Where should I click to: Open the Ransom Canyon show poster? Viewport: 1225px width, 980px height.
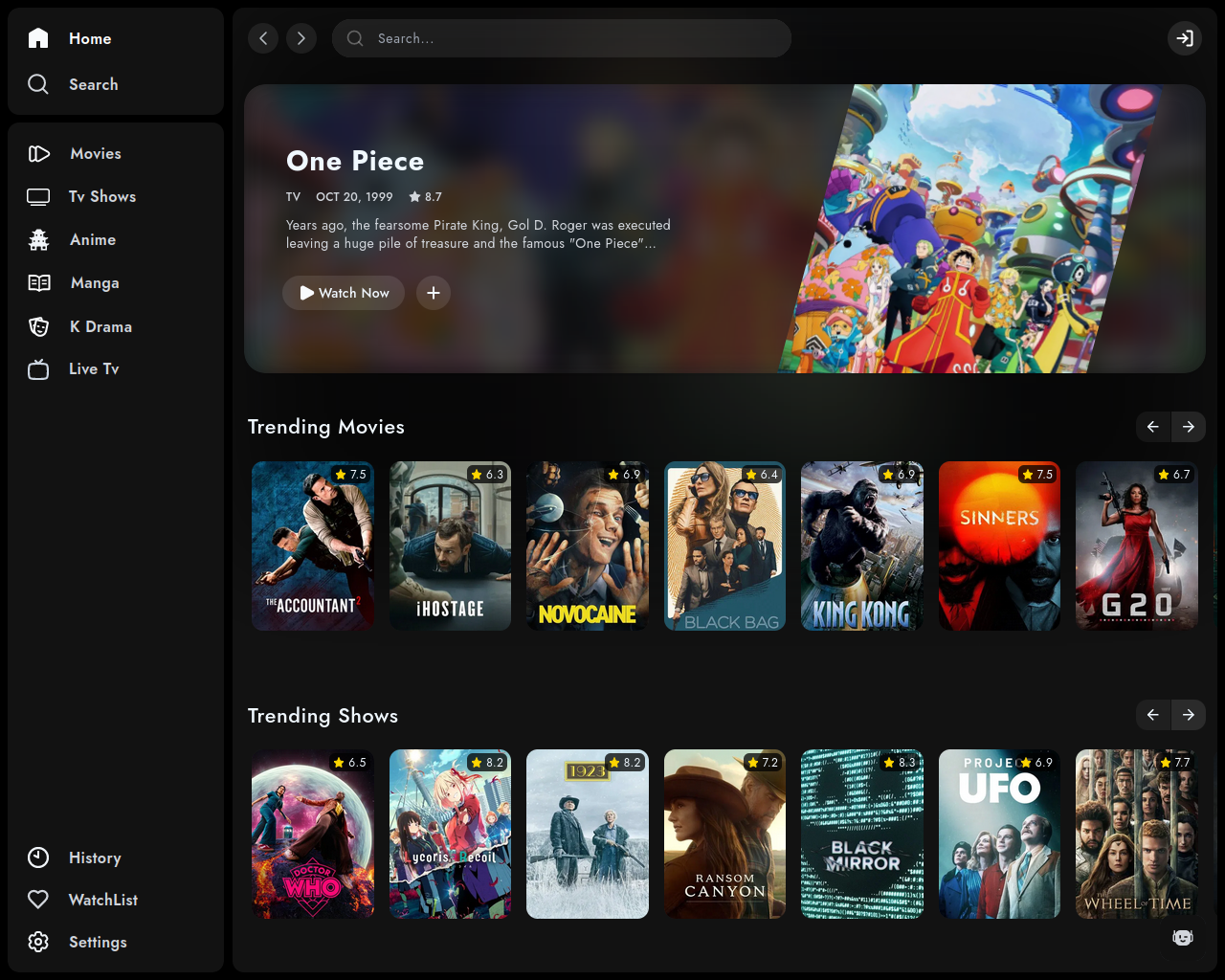(724, 834)
